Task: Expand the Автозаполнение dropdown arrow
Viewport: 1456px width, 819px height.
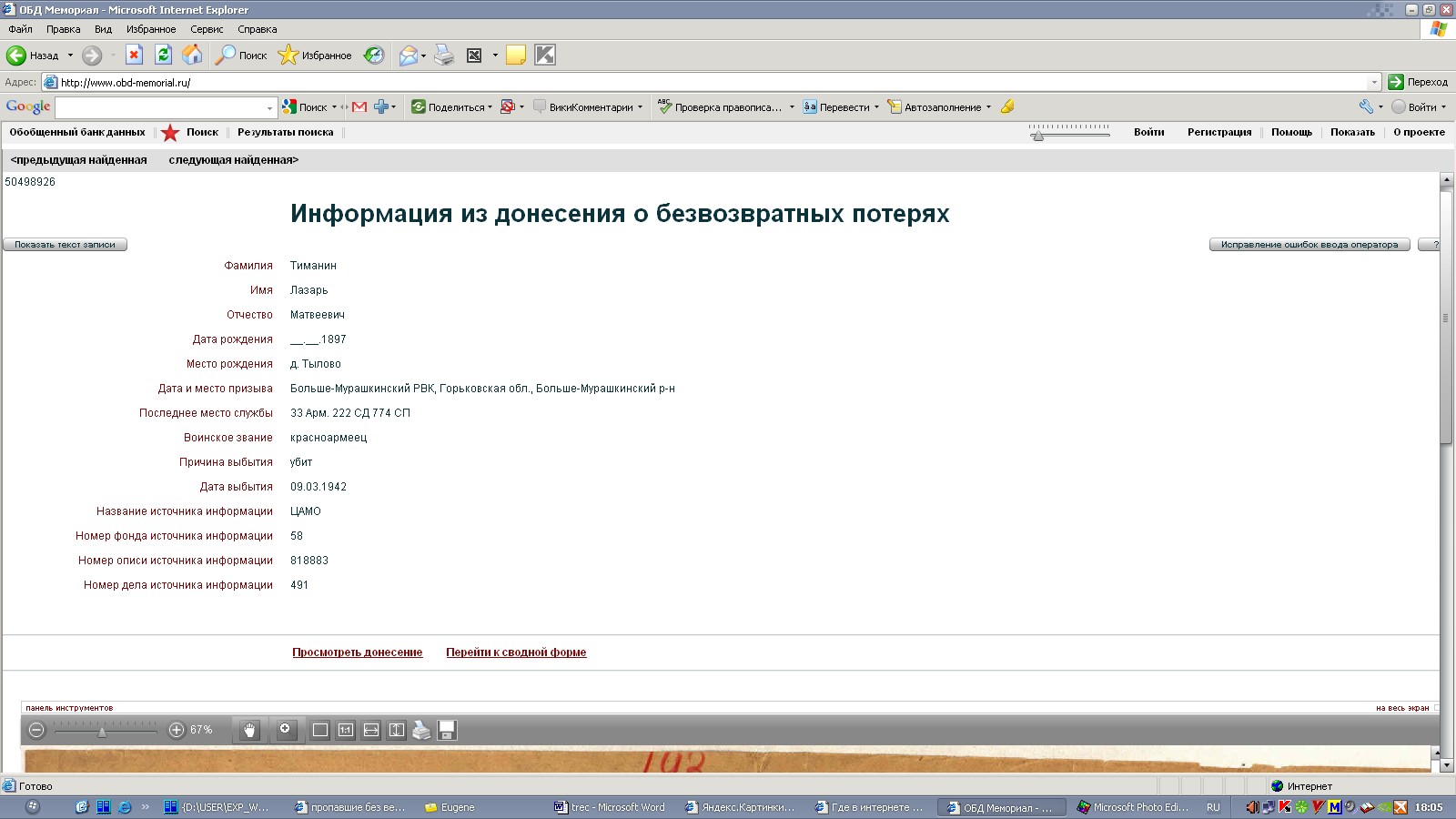Action: [x=988, y=107]
